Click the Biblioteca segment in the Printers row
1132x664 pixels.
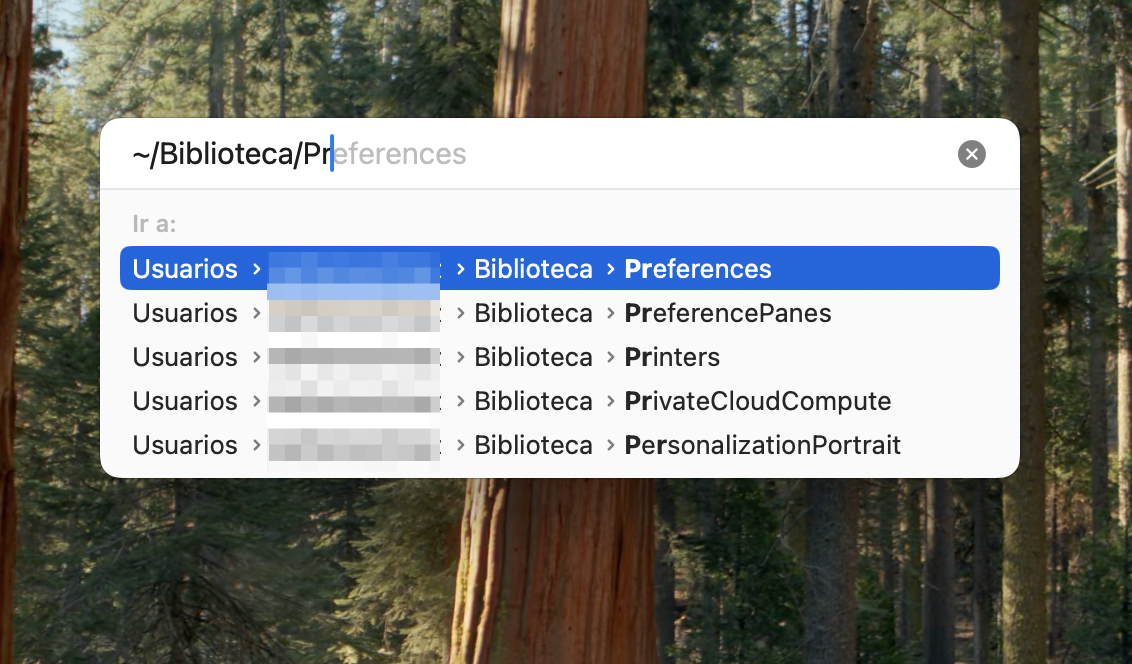click(x=533, y=357)
